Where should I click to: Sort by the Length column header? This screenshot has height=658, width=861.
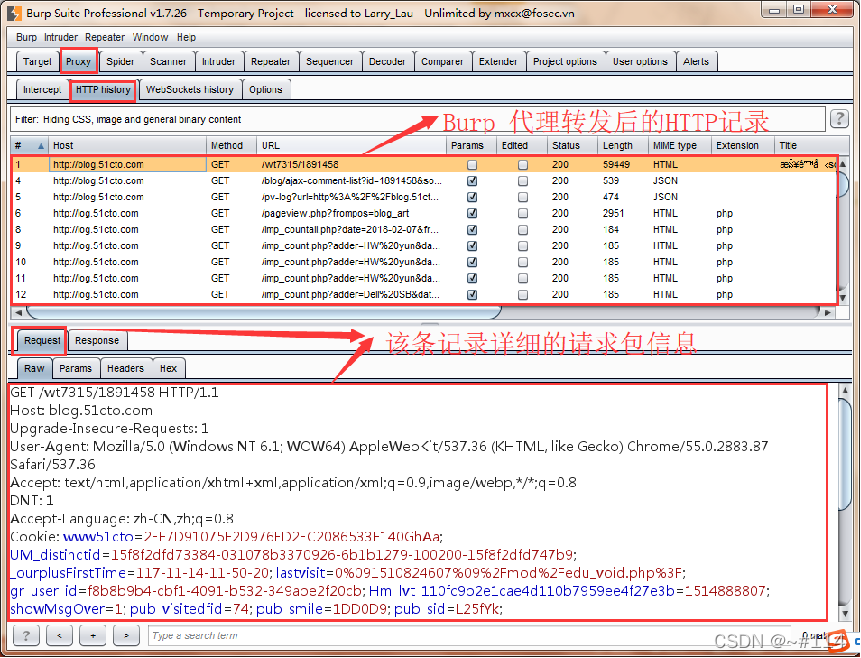(622, 146)
